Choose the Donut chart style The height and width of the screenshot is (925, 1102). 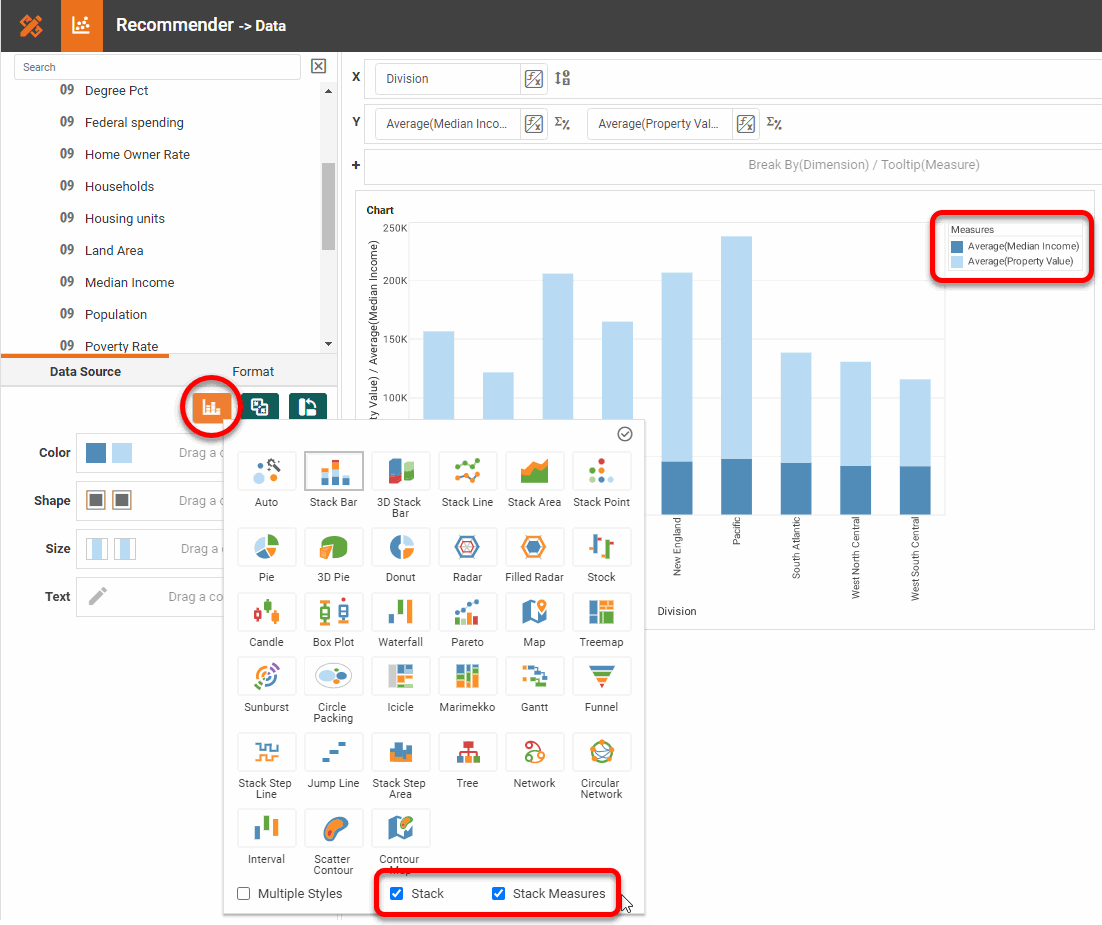[x=400, y=547]
